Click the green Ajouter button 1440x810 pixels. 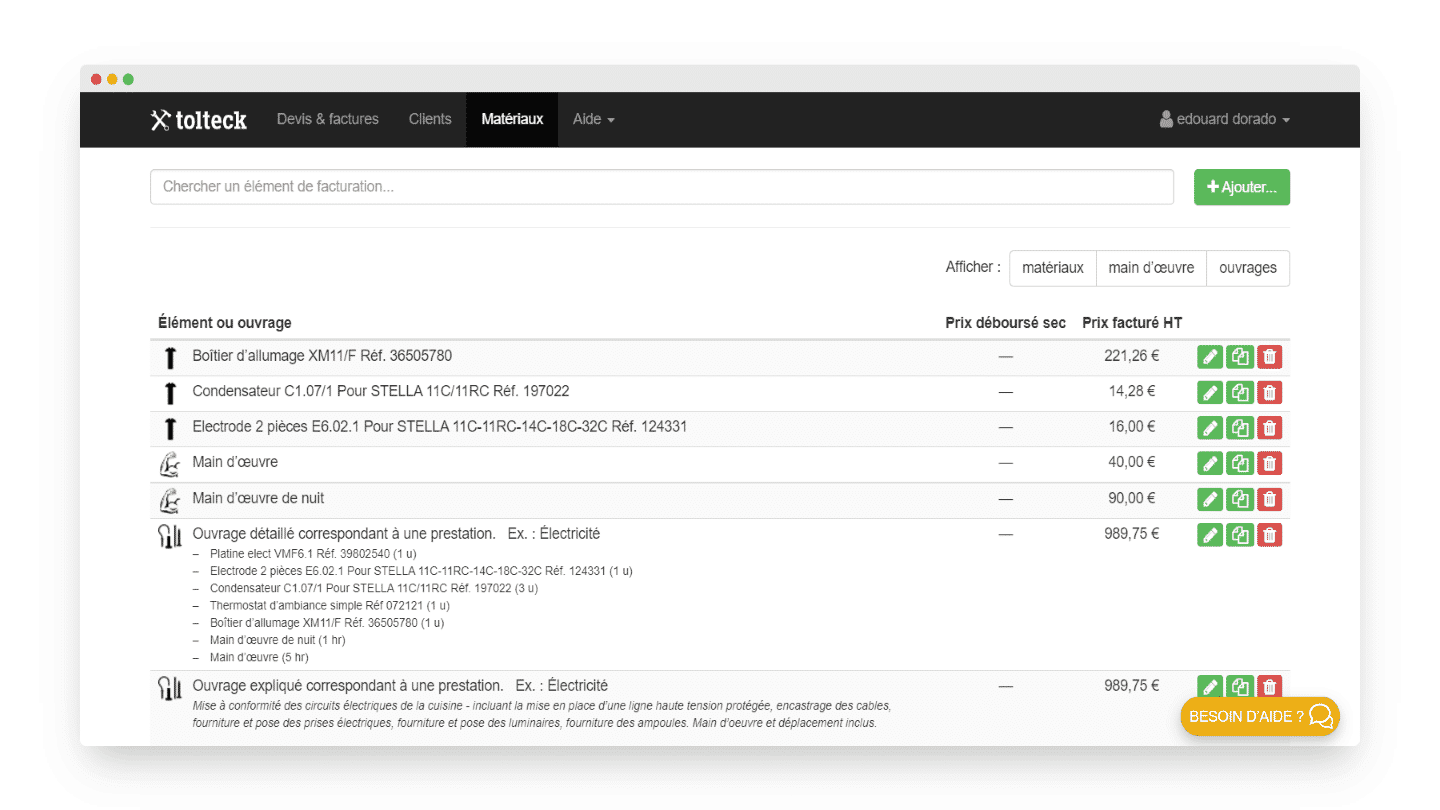1242,187
